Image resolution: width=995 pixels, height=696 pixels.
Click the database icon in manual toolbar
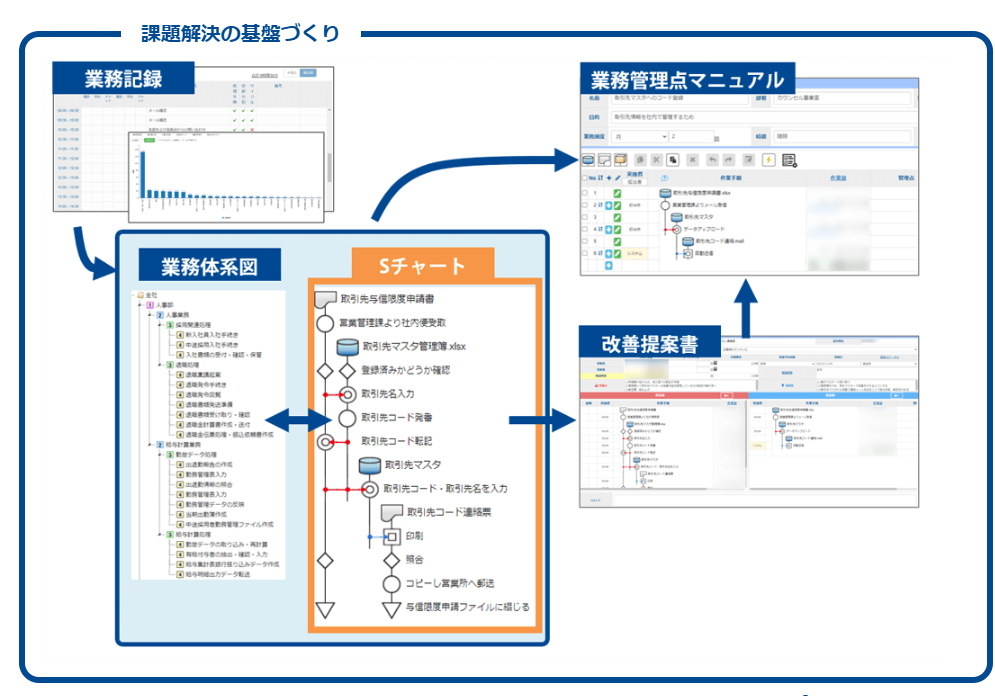(589, 159)
